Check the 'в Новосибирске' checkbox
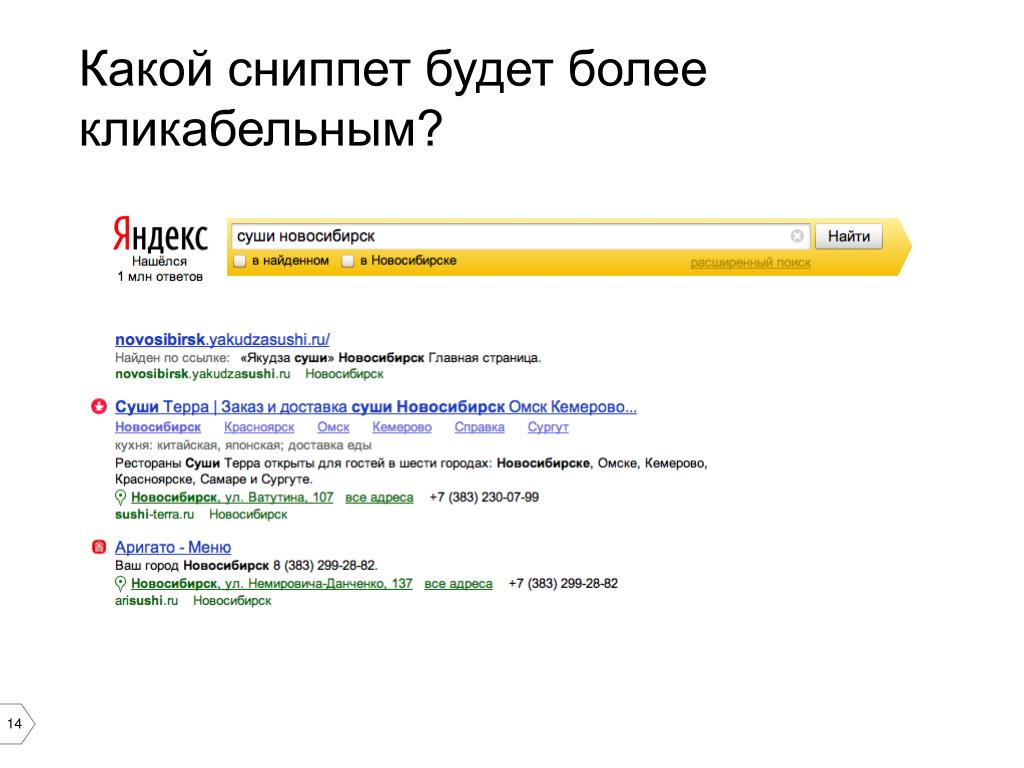Image resolution: width=1024 pixels, height=768 pixels. (348, 261)
